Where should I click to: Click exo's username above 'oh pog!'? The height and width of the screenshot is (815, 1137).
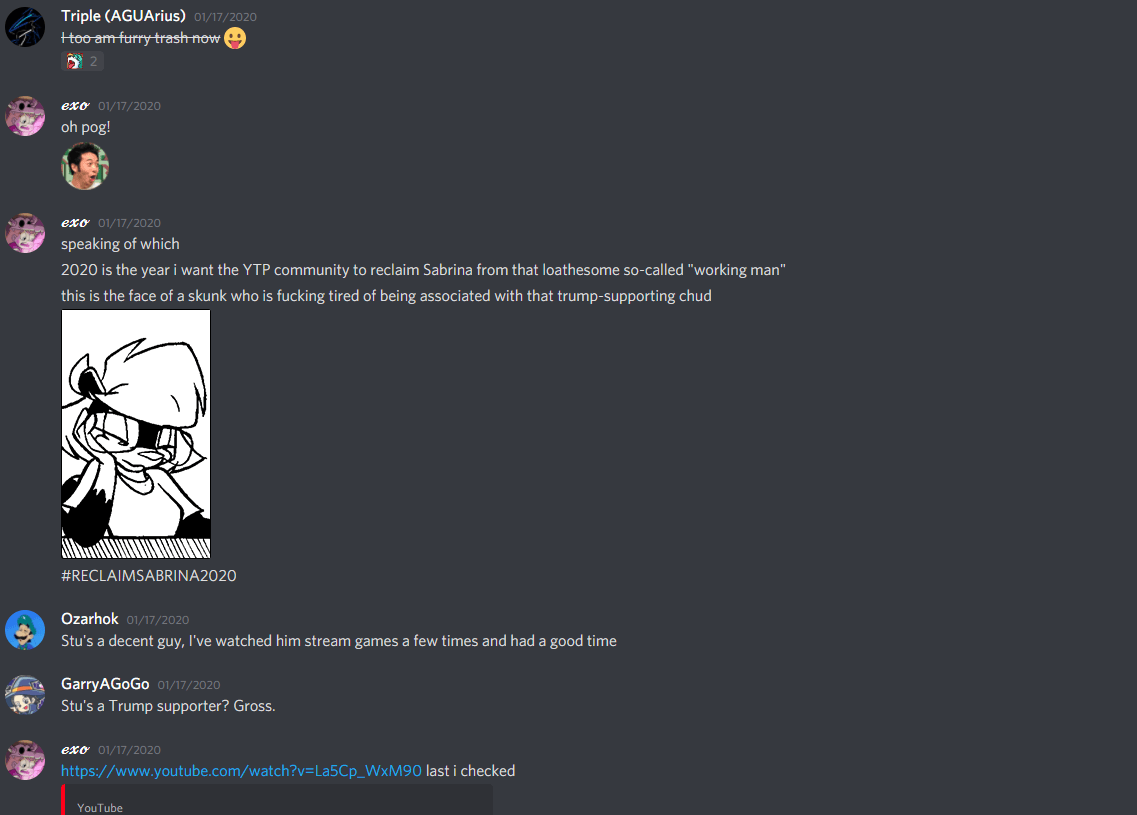(x=75, y=106)
